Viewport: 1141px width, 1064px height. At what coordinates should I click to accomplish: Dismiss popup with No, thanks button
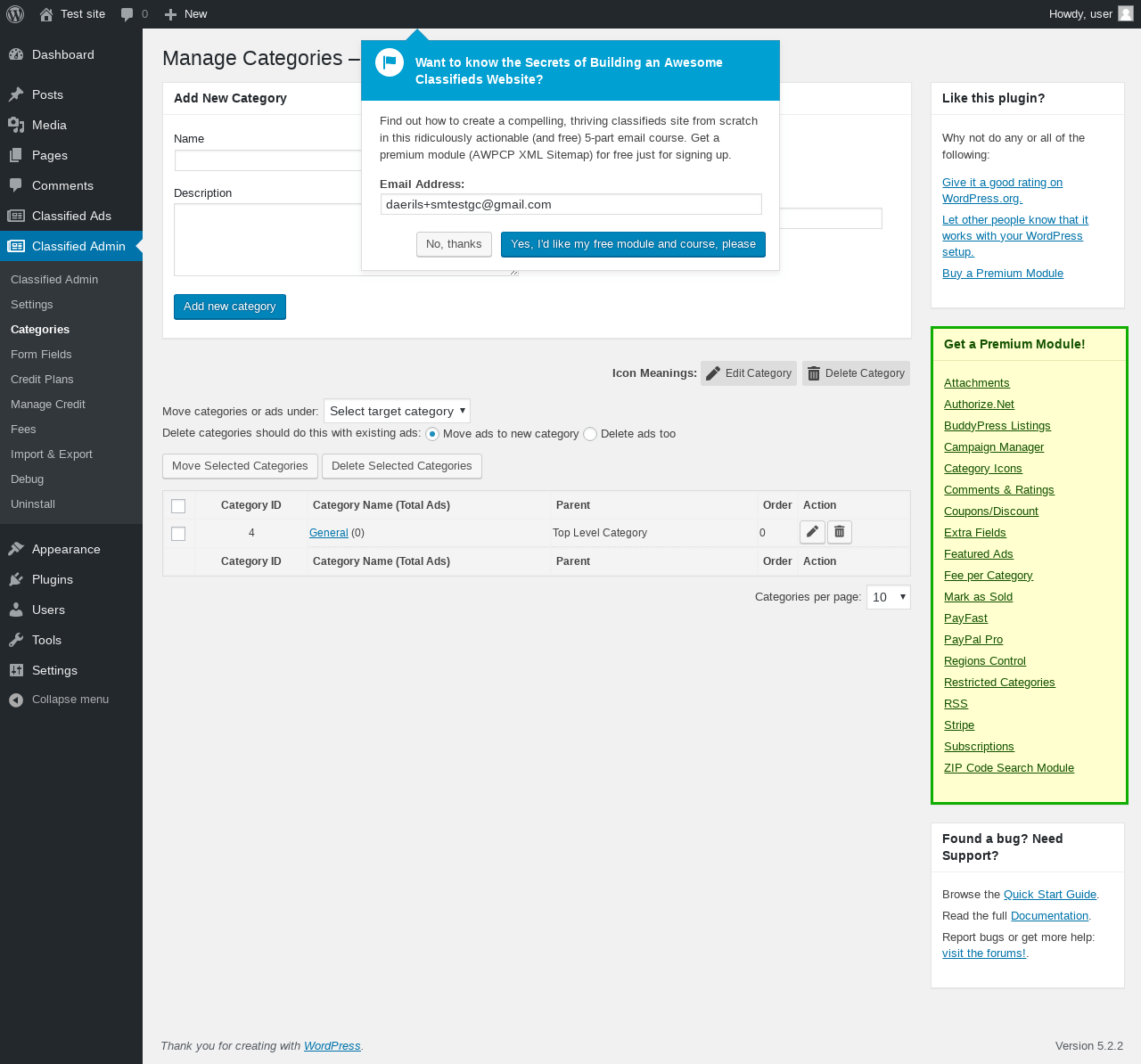(x=454, y=244)
